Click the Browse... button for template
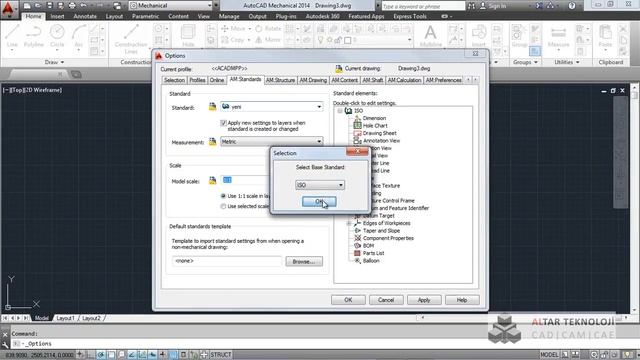Viewport: 640px width, 360px height. pyautogui.click(x=304, y=262)
